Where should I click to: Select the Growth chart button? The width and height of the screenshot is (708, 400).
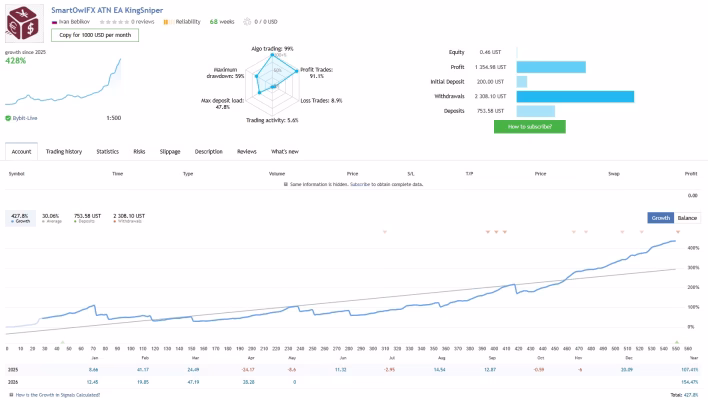pyautogui.click(x=661, y=218)
